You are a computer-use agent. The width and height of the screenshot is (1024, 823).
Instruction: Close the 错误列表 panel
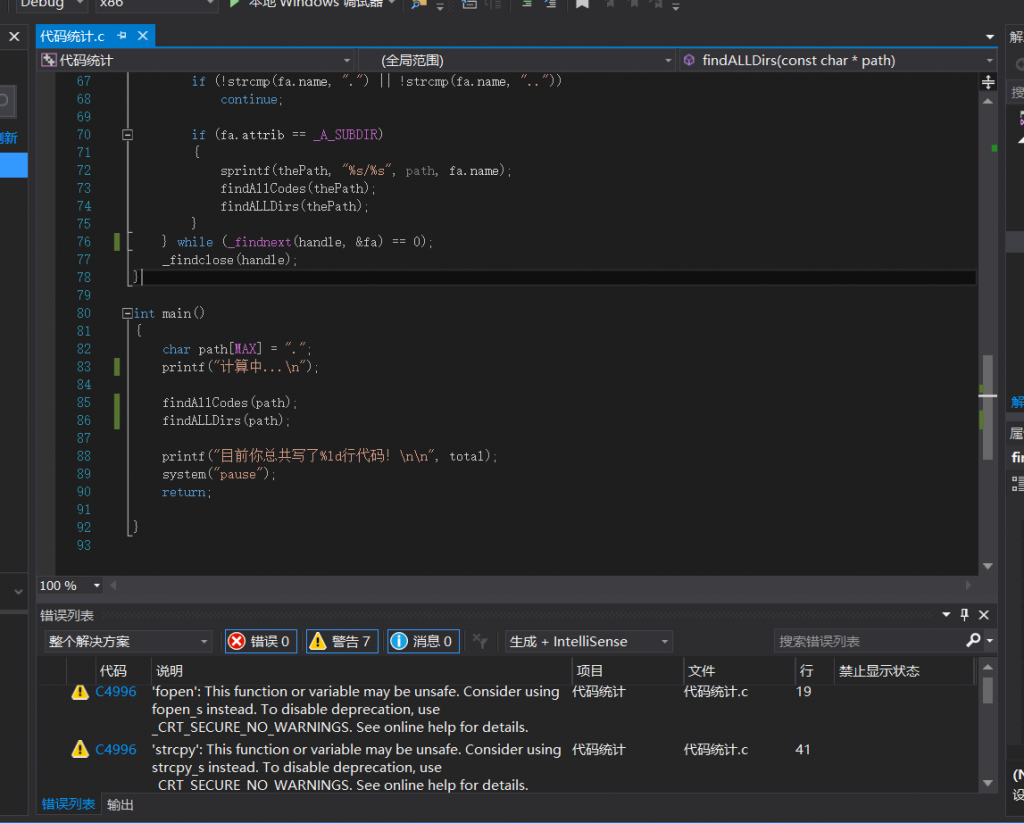tap(984, 615)
